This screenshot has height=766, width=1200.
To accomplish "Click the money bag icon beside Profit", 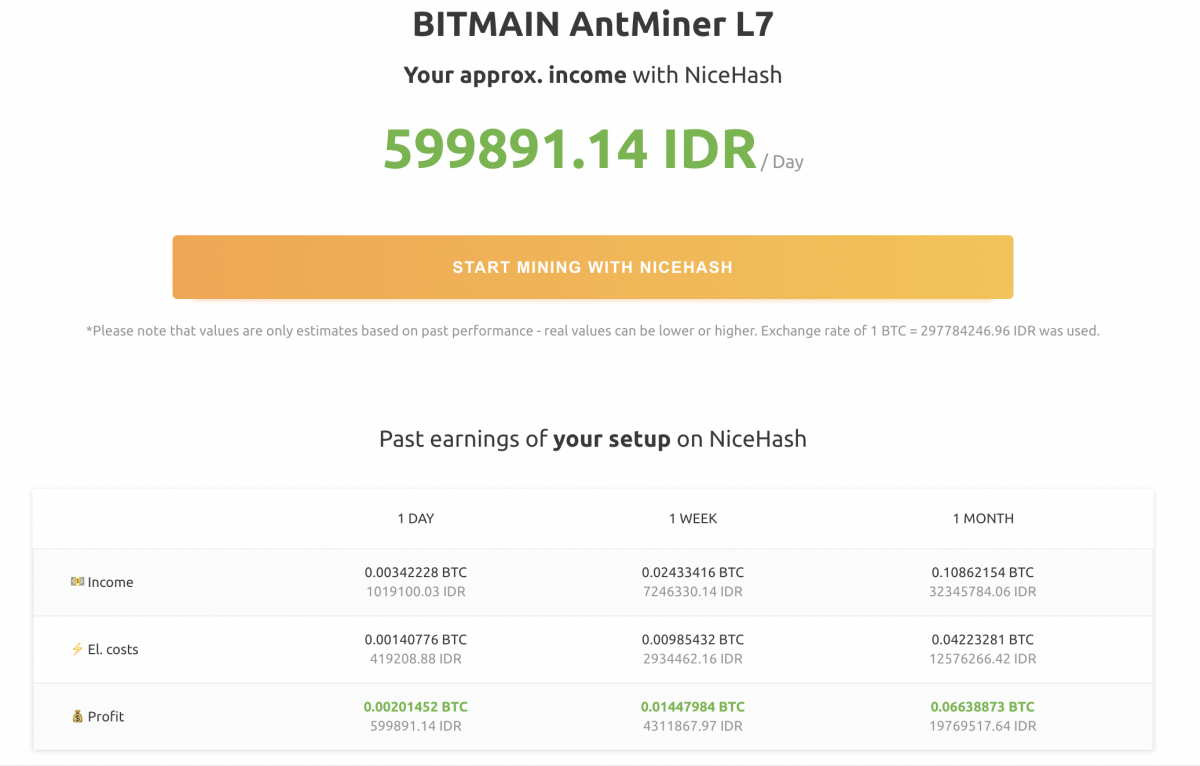I will (x=78, y=716).
